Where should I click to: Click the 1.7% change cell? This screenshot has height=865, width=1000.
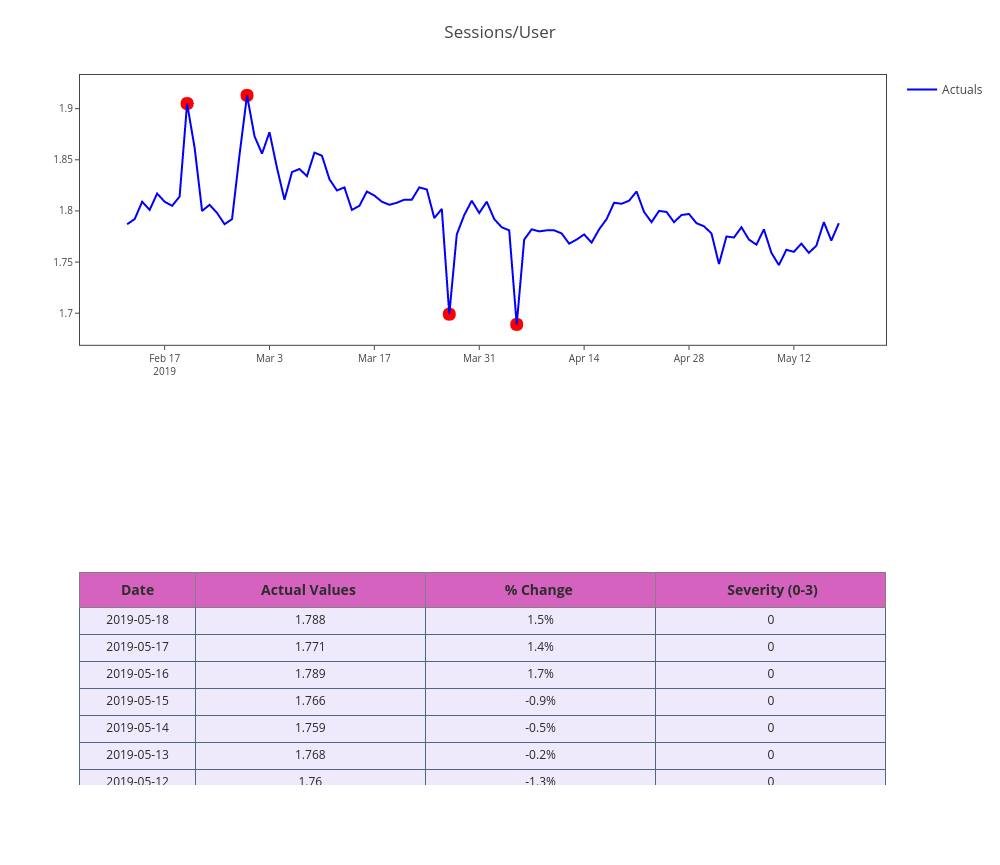pyautogui.click(x=540, y=674)
